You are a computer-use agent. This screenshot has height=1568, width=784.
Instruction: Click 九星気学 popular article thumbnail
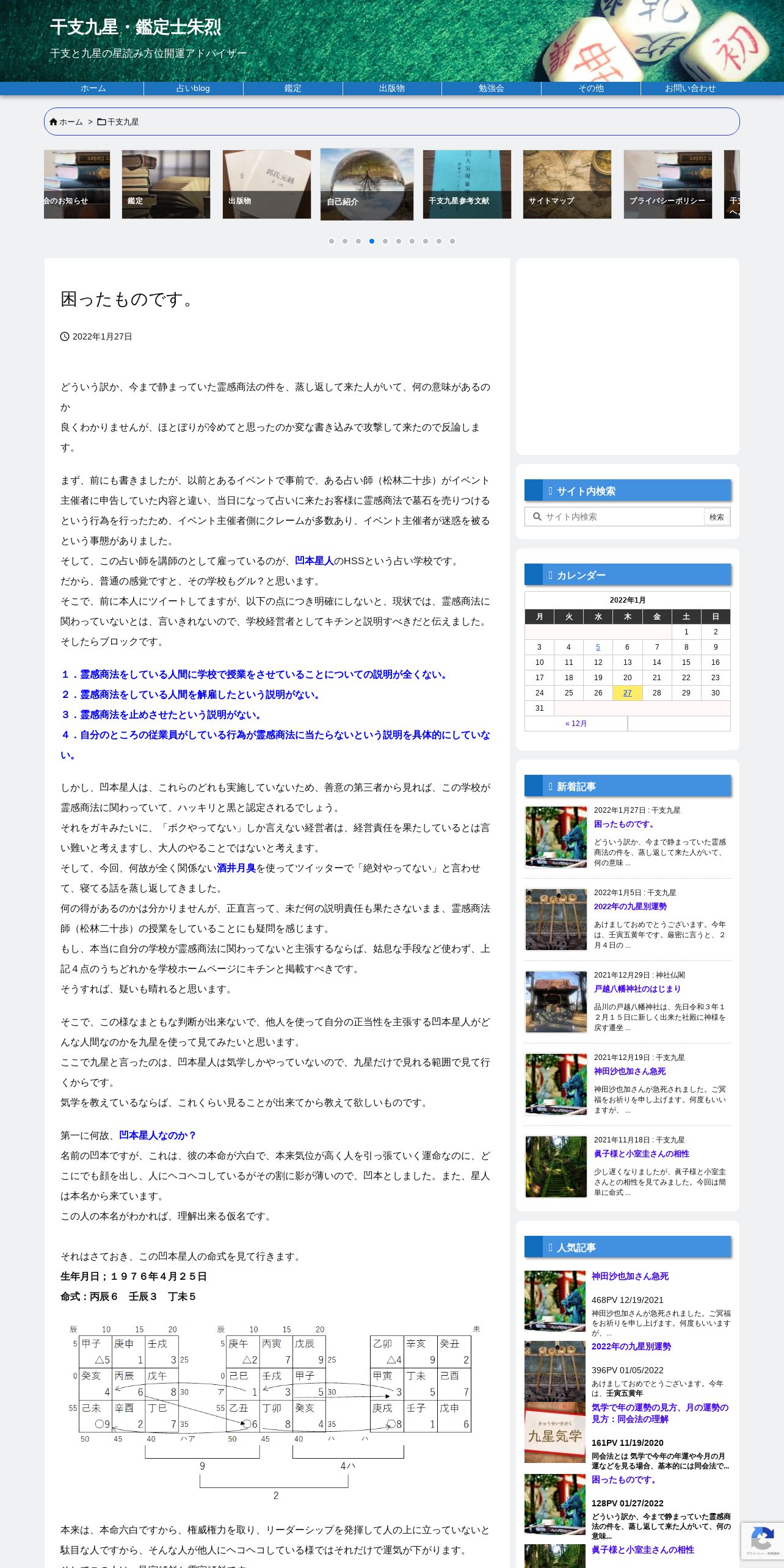(x=555, y=1432)
